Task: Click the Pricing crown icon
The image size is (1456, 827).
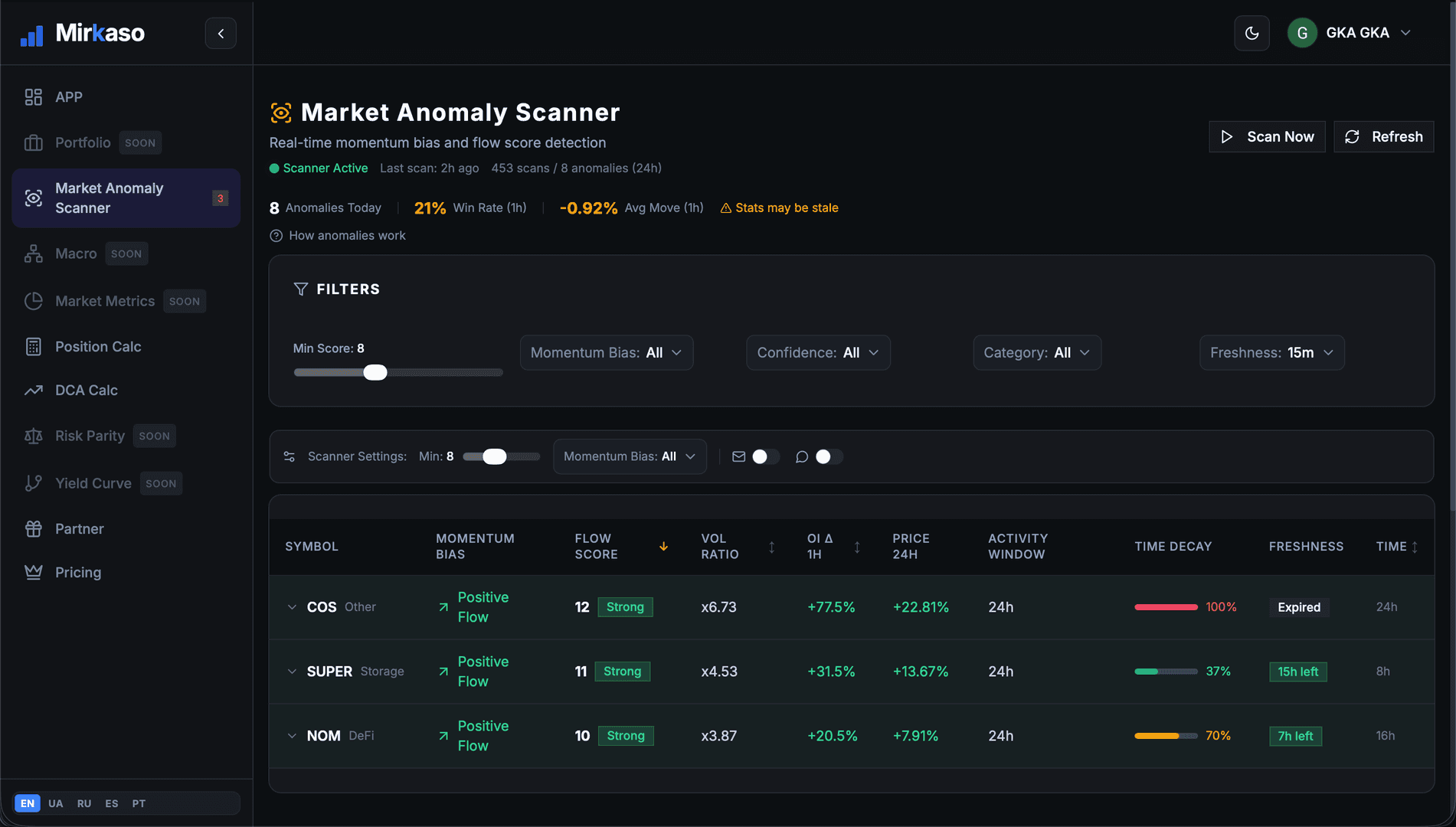Action: (x=33, y=573)
